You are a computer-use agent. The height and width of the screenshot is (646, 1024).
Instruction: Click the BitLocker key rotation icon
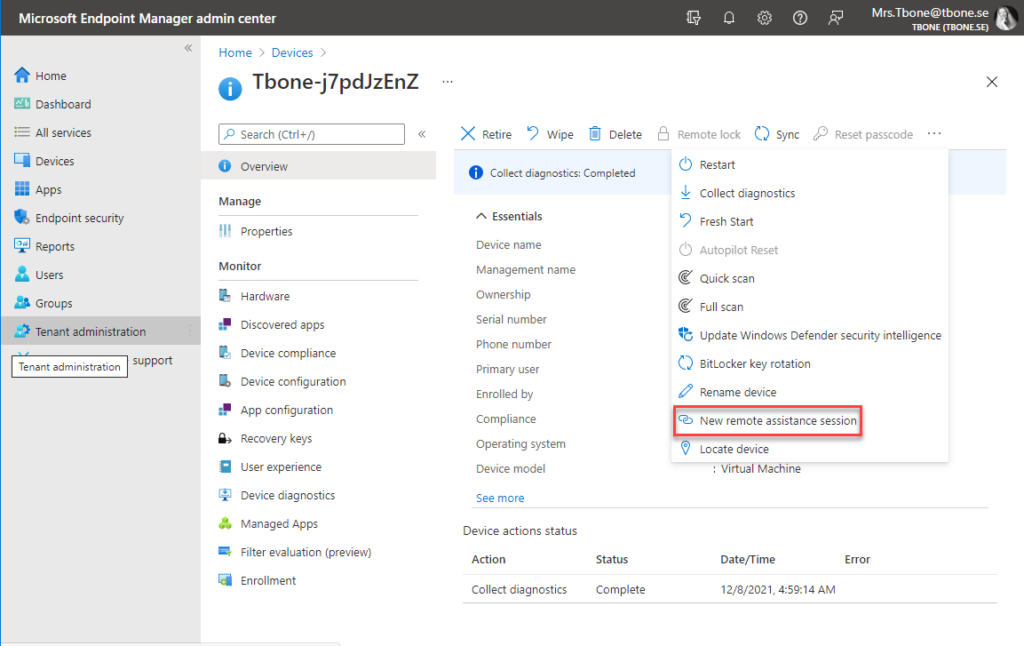[685, 363]
